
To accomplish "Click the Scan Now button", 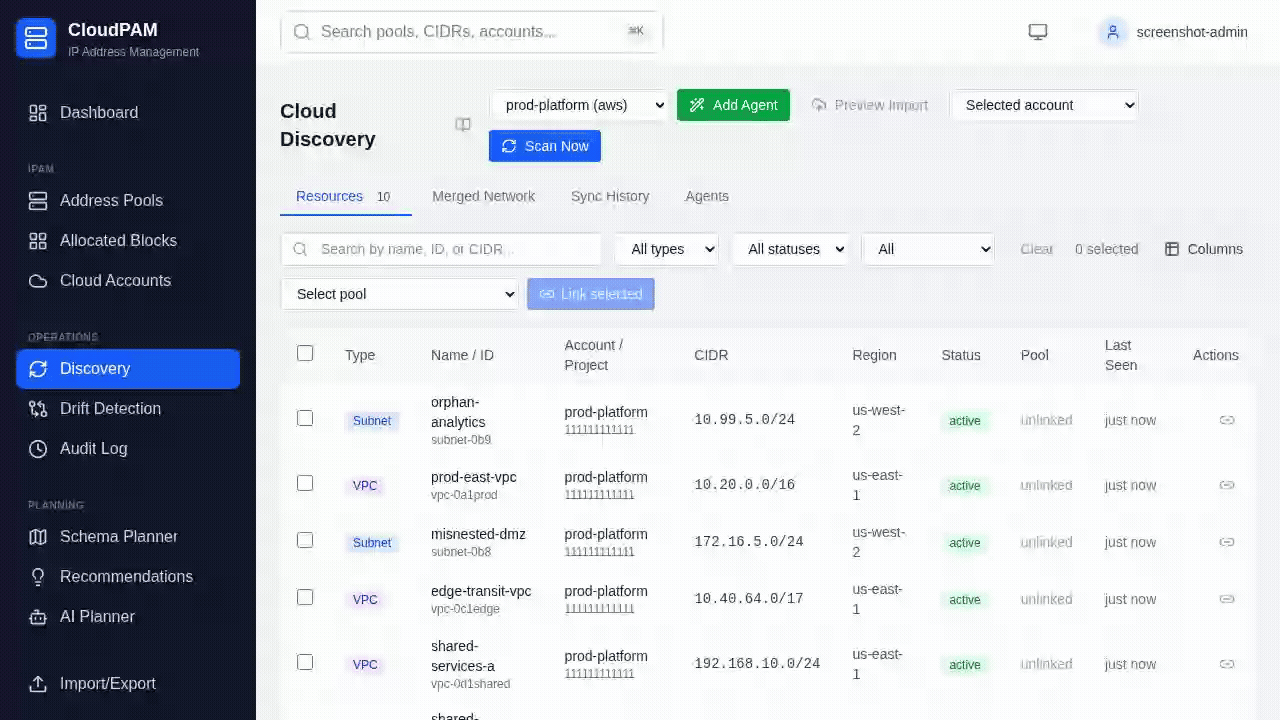I will click(x=545, y=146).
